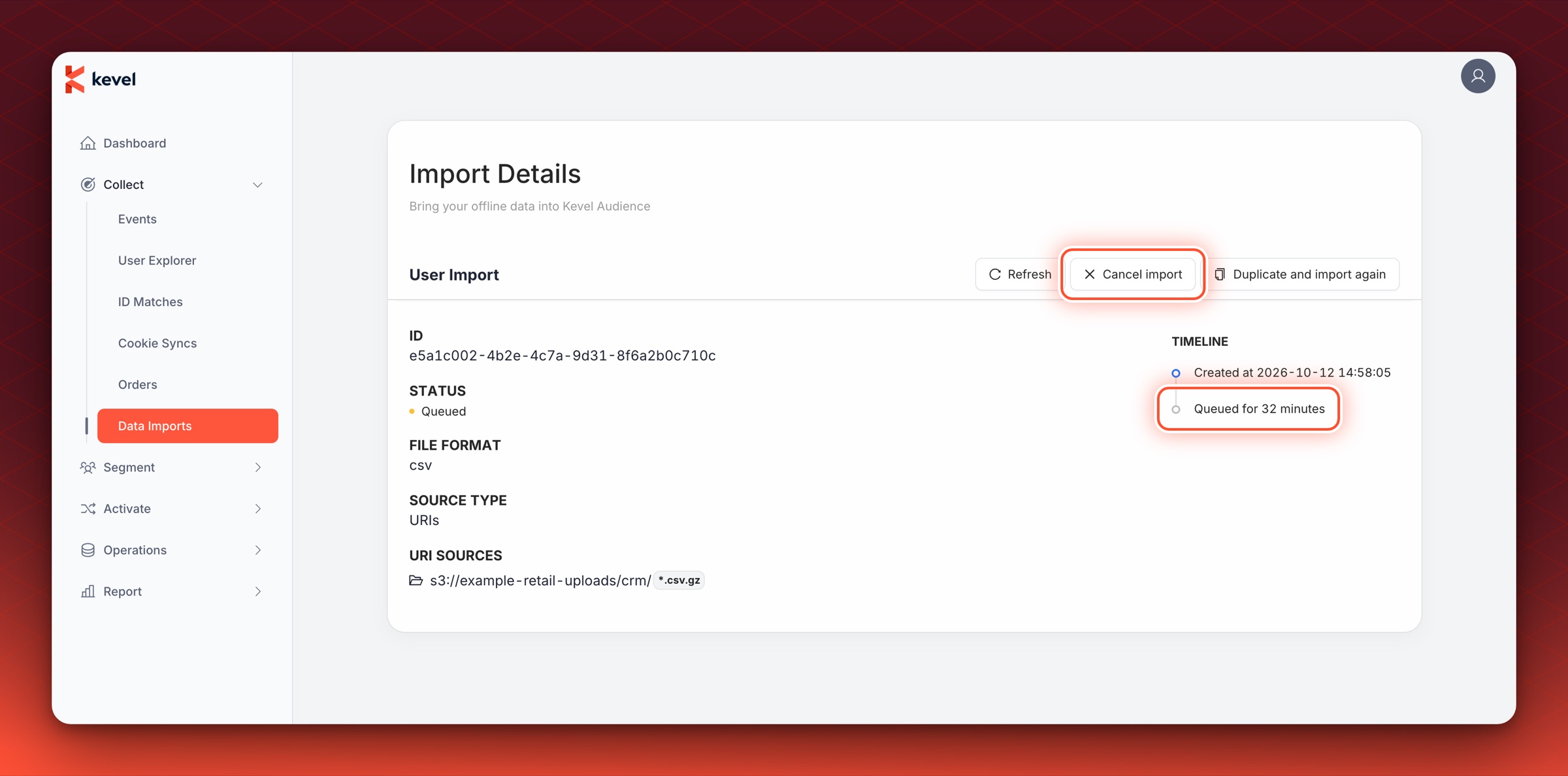Click the grey Queued timeline marker

click(x=1175, y=410)
